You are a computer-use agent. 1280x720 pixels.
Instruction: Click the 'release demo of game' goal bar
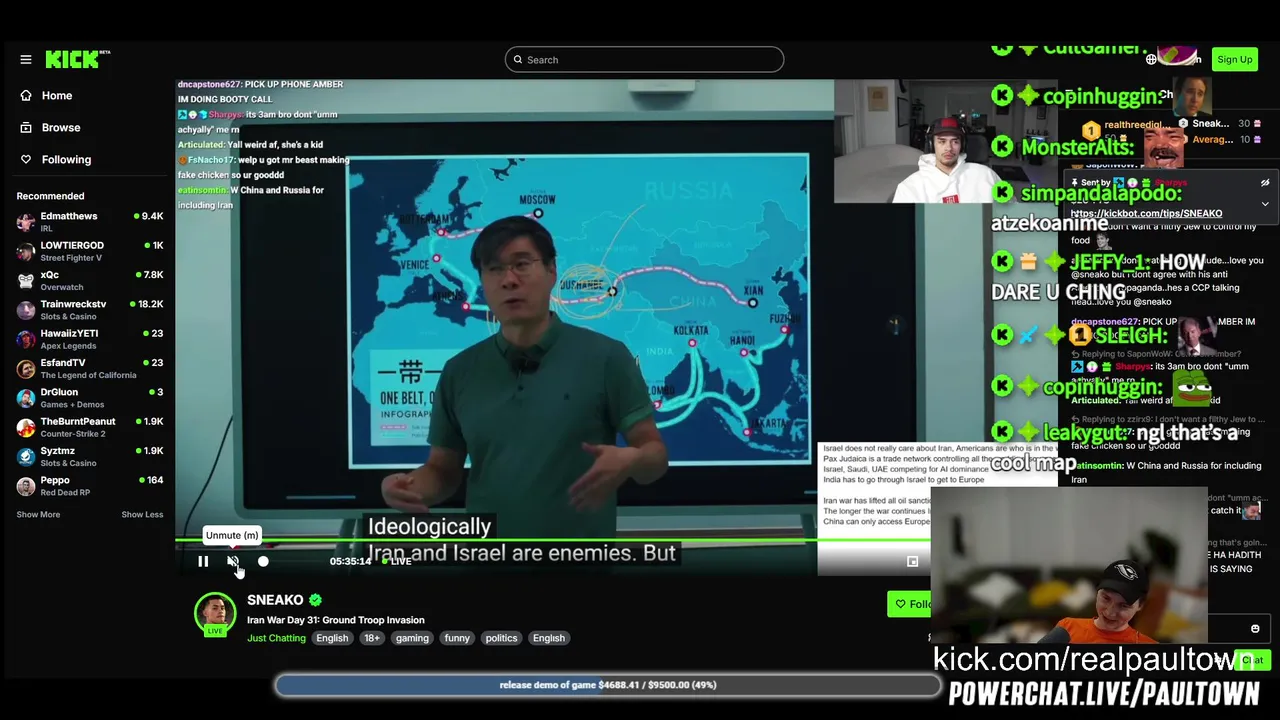608,685
